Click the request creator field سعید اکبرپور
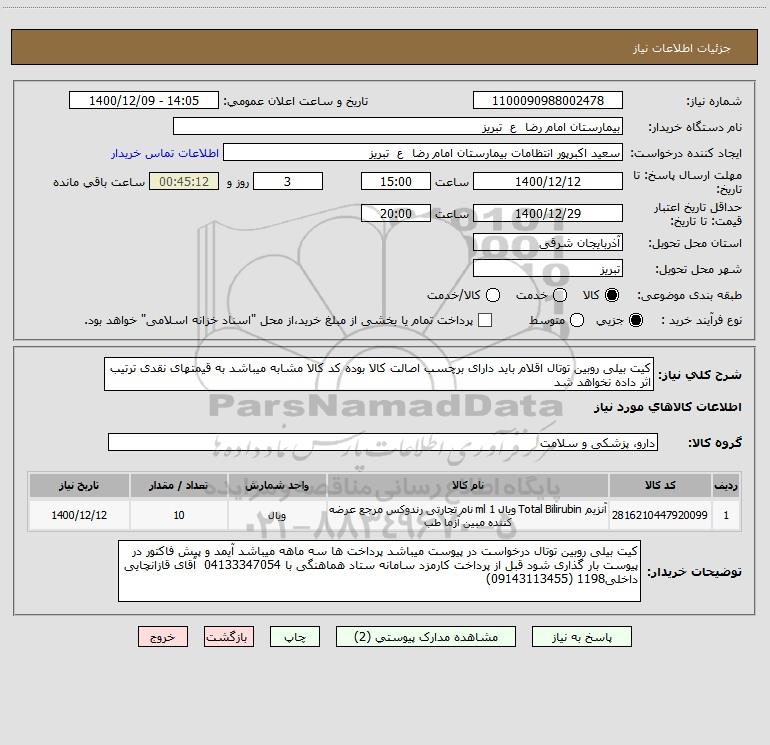 tap(423, 153)
